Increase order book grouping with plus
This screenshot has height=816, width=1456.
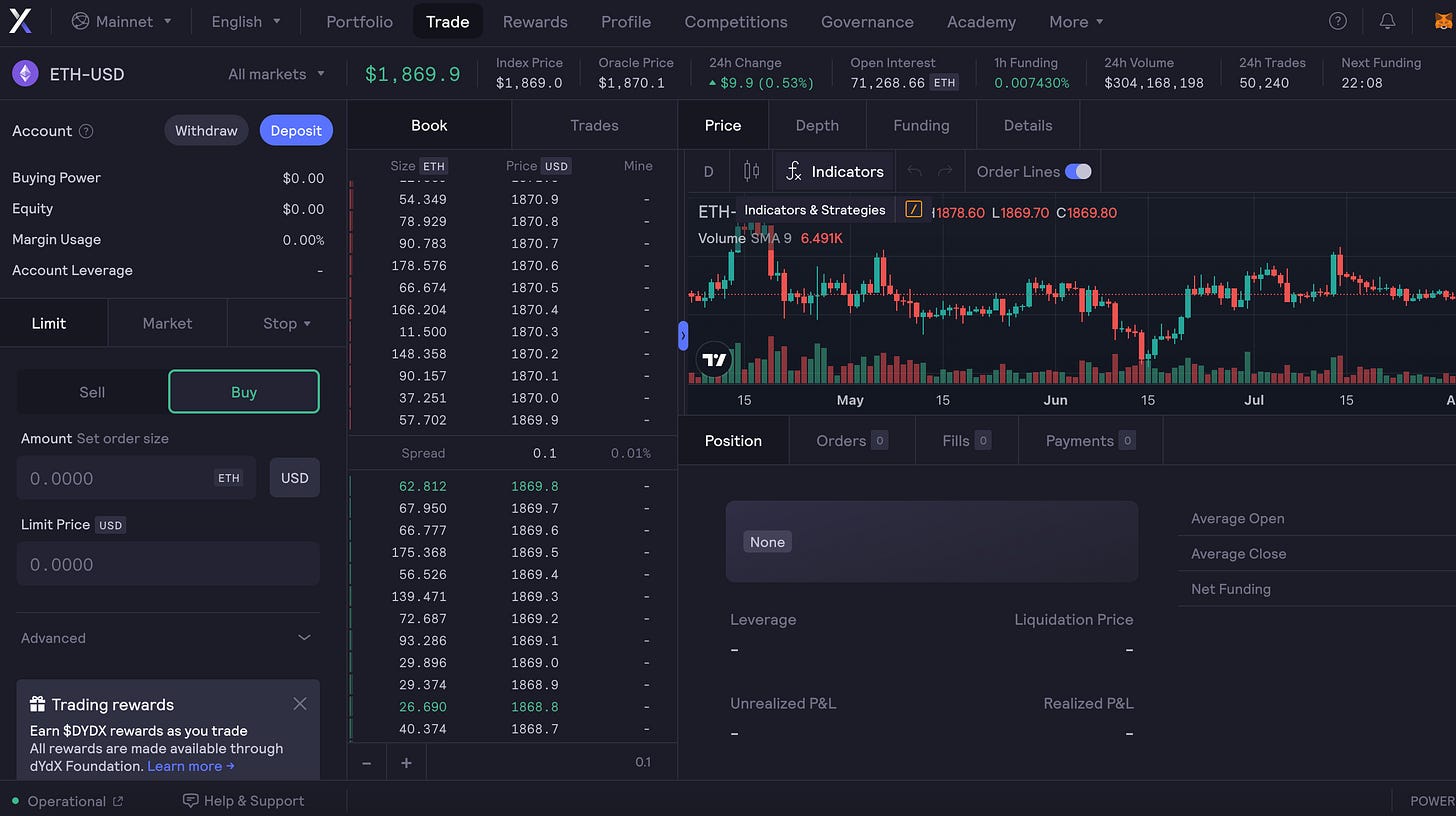[406, 762]
